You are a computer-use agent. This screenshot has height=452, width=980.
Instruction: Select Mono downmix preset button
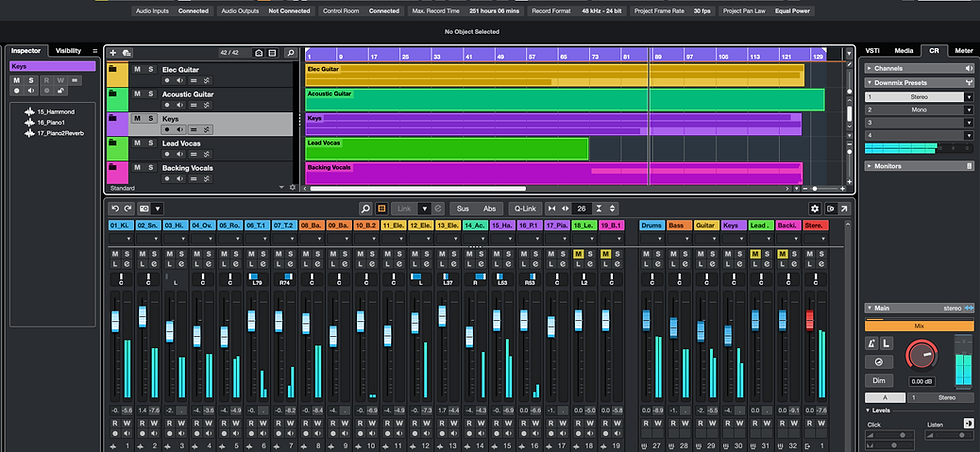point(919,110)
